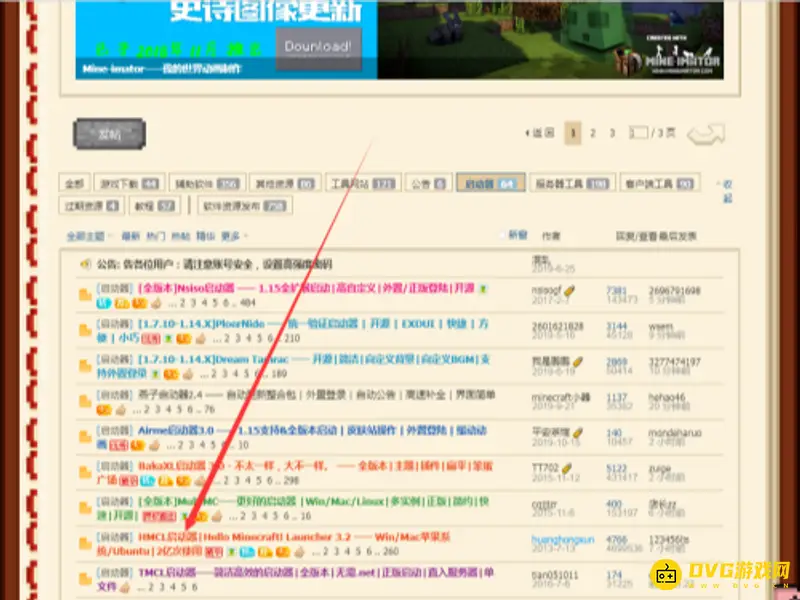Click the folder icon beside the Nsiso启动器 thread
This screenshot has width=800, height=600.
86,295
